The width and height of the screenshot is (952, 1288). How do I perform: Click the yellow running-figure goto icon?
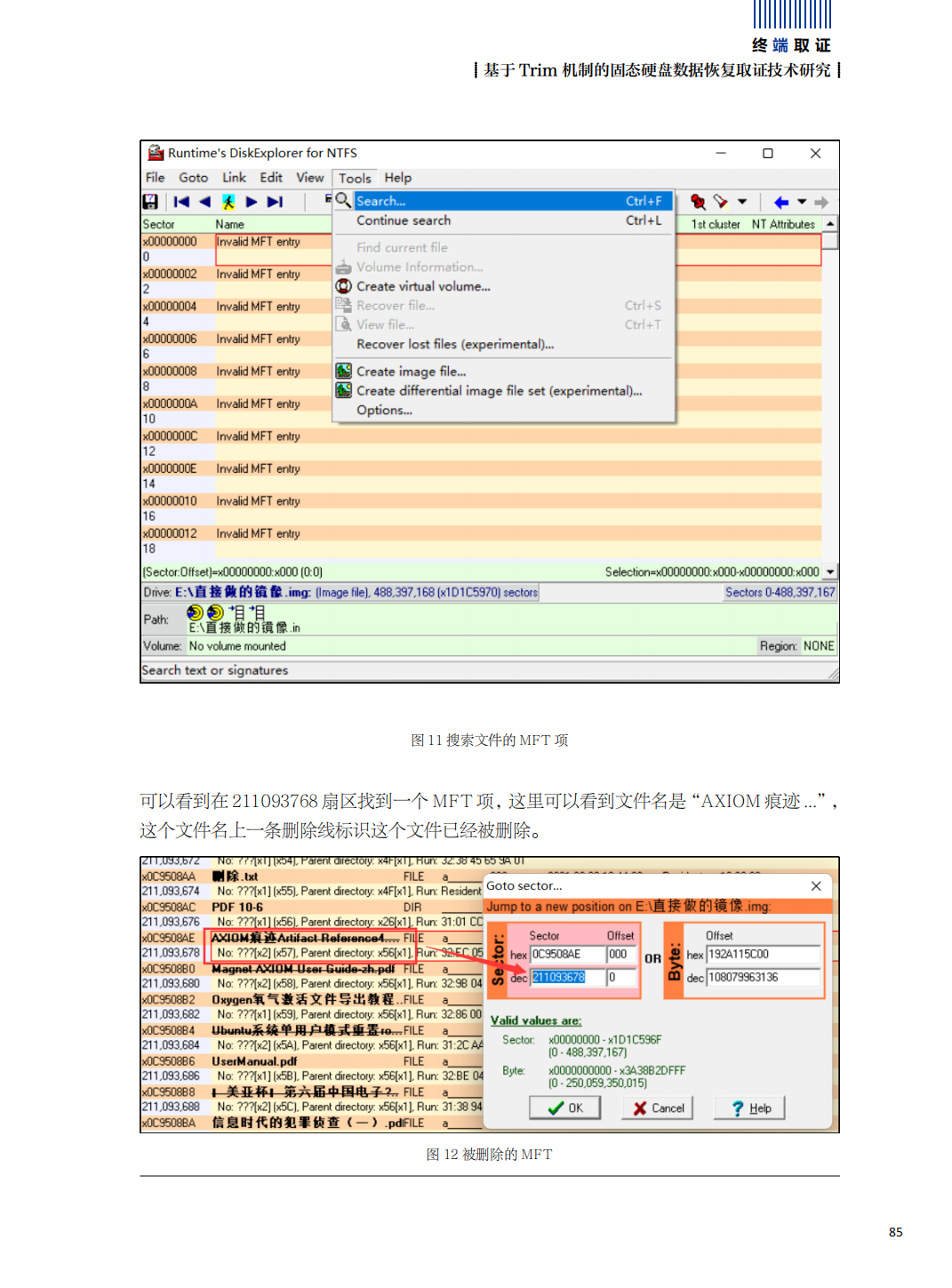(x=228, y=202)
